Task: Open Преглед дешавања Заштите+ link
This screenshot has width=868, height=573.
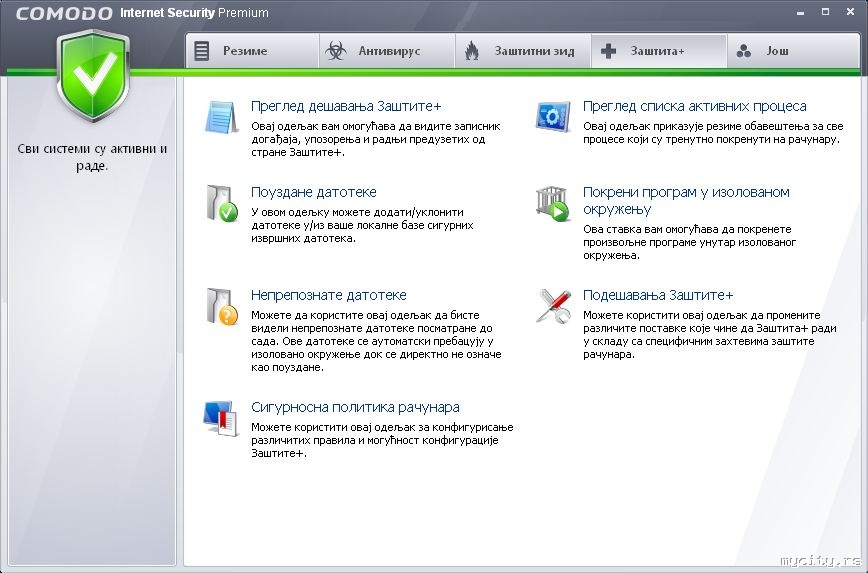Action: click(346, 106)
